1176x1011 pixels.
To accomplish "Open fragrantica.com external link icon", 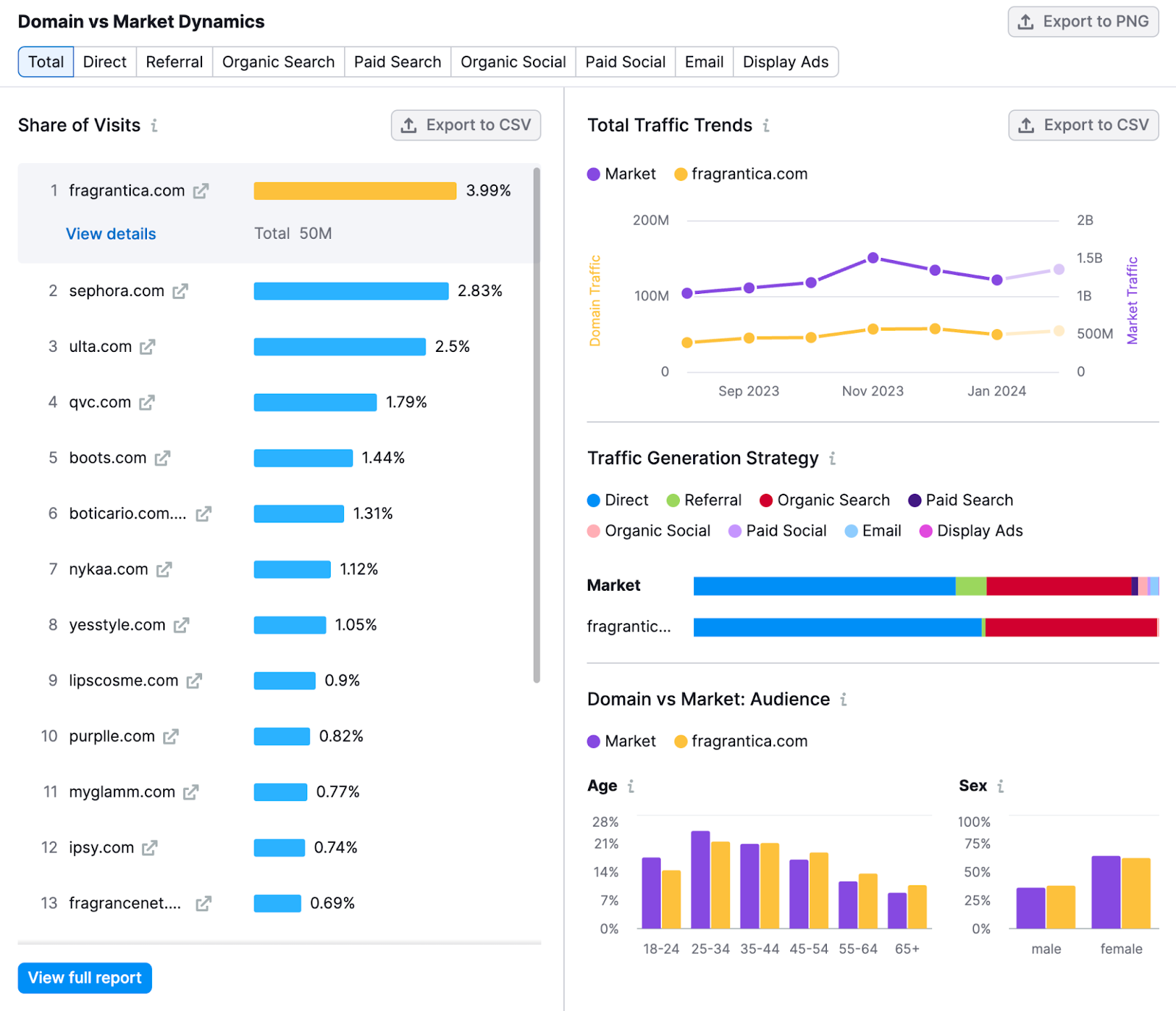I will 201,191.
